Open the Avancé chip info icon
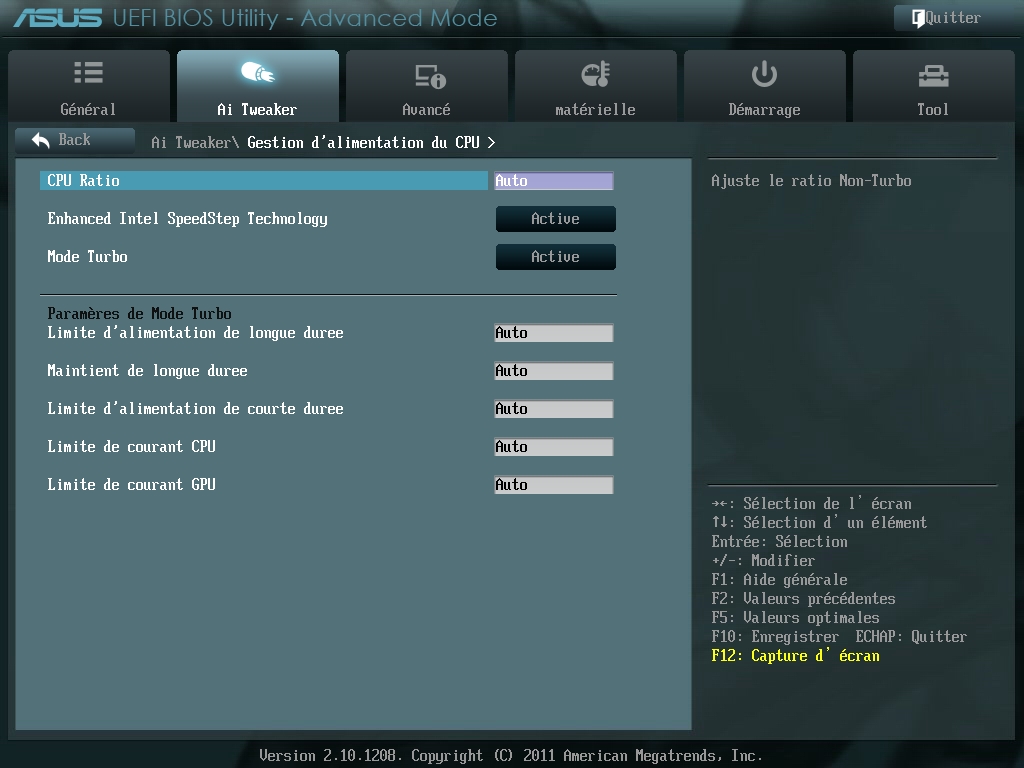1024x768 pixels. 430,76
